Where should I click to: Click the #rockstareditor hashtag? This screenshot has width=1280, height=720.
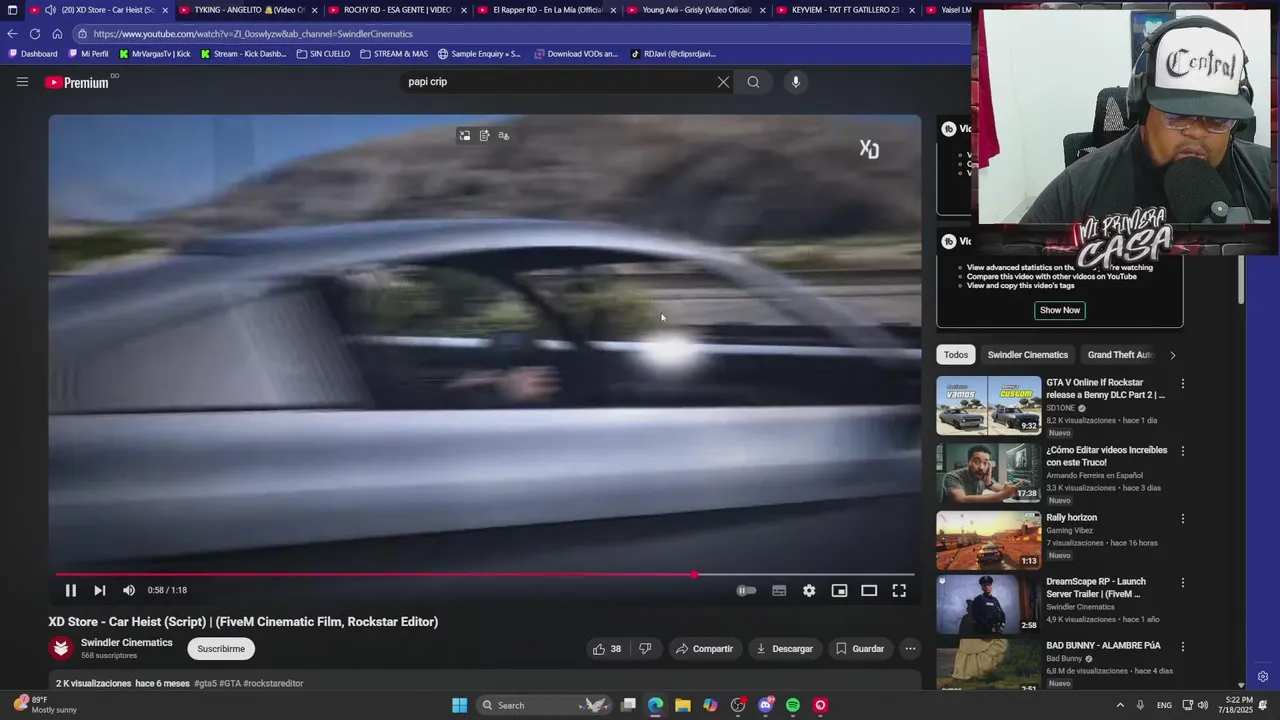(x=273, y=684)
